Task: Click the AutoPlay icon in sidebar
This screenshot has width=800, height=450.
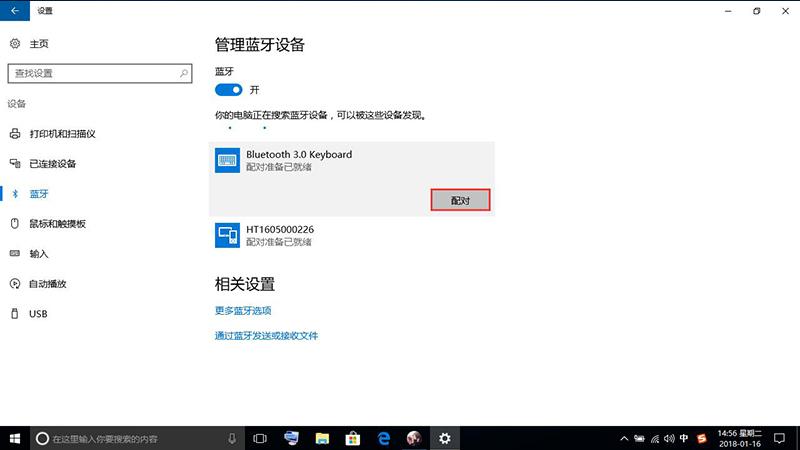Action: [x=15, y=284]
